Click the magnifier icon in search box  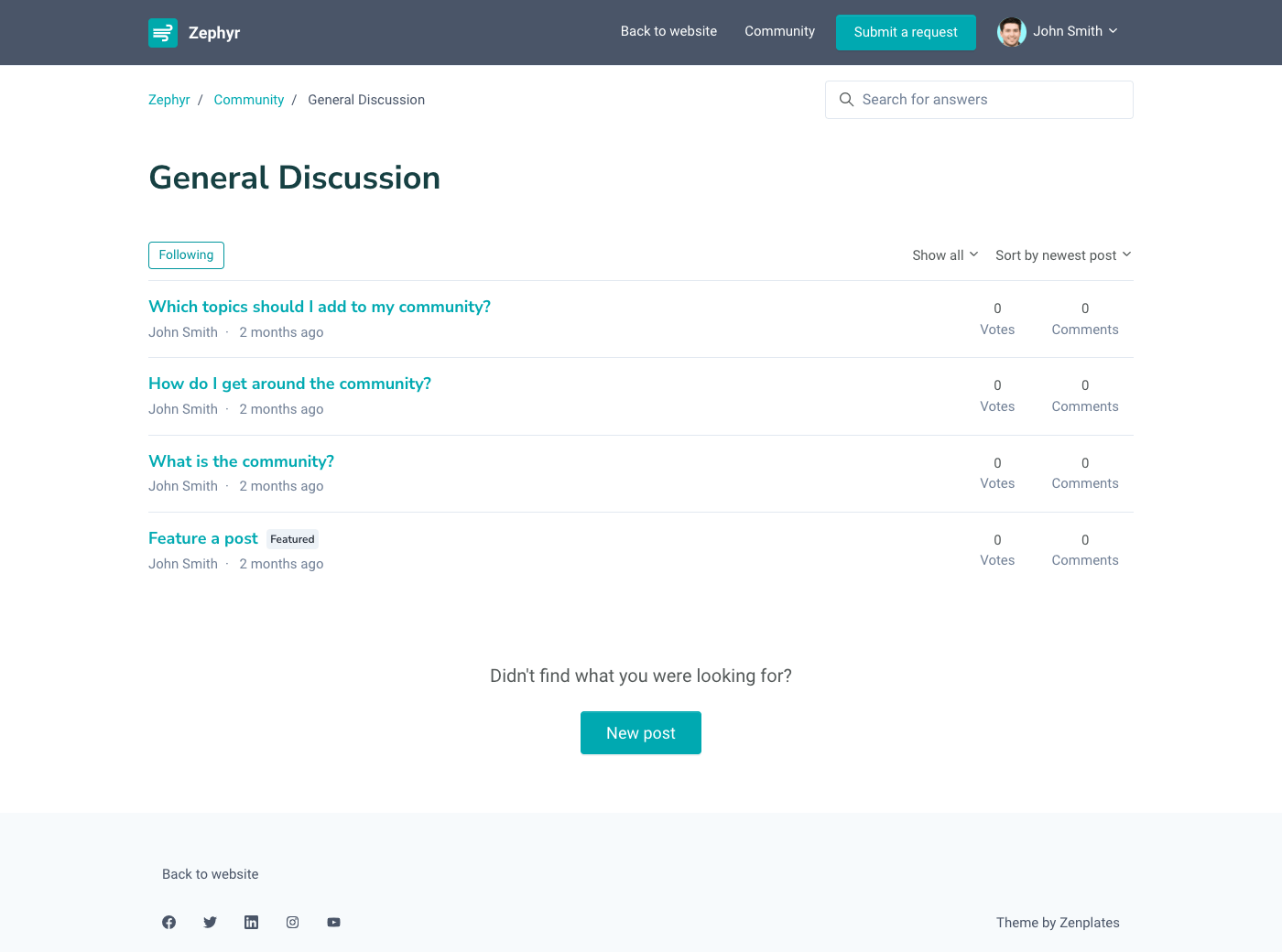click(x=846, y=100)
